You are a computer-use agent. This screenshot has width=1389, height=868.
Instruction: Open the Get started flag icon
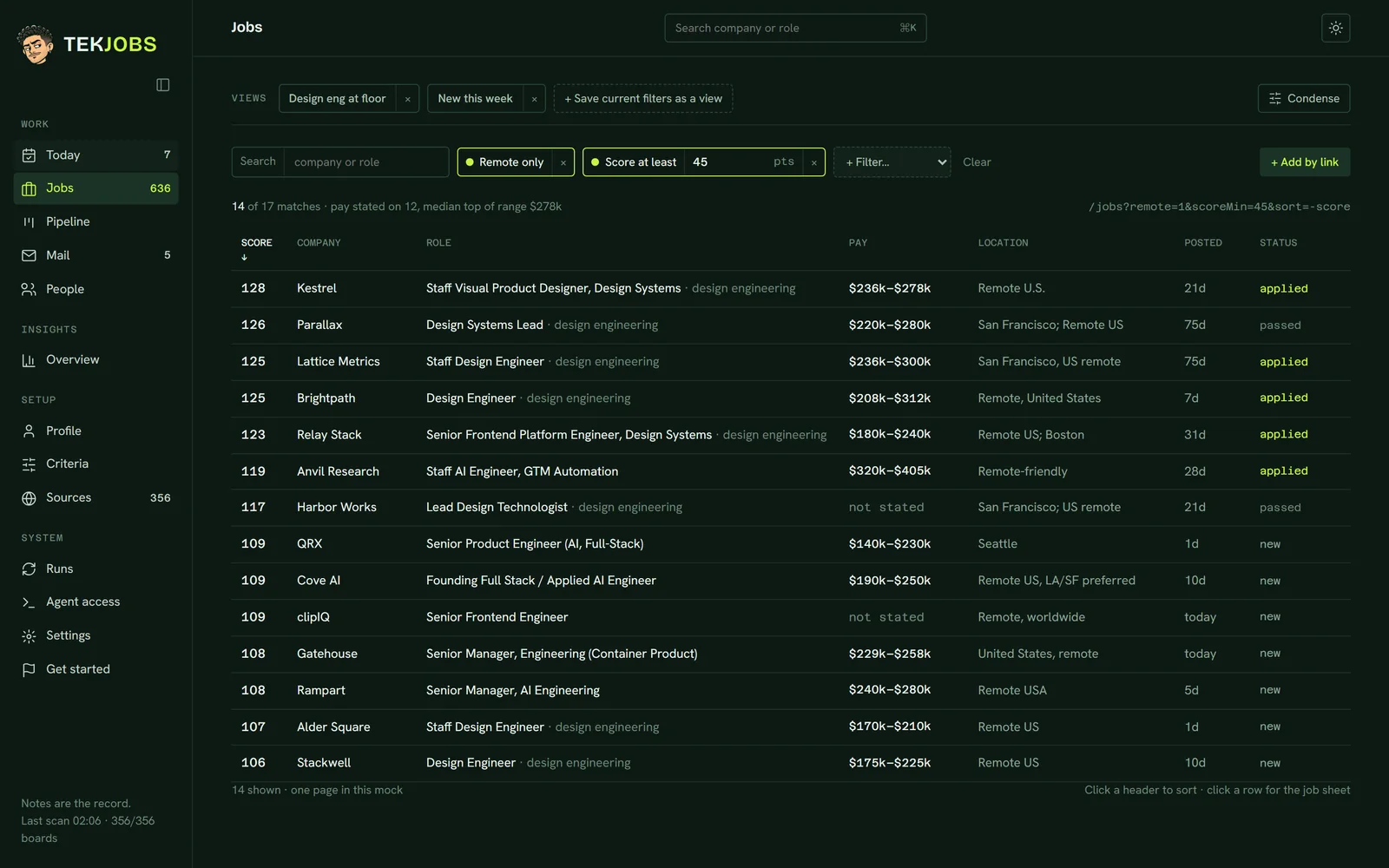pyautogui.click(x=29, y=669)
